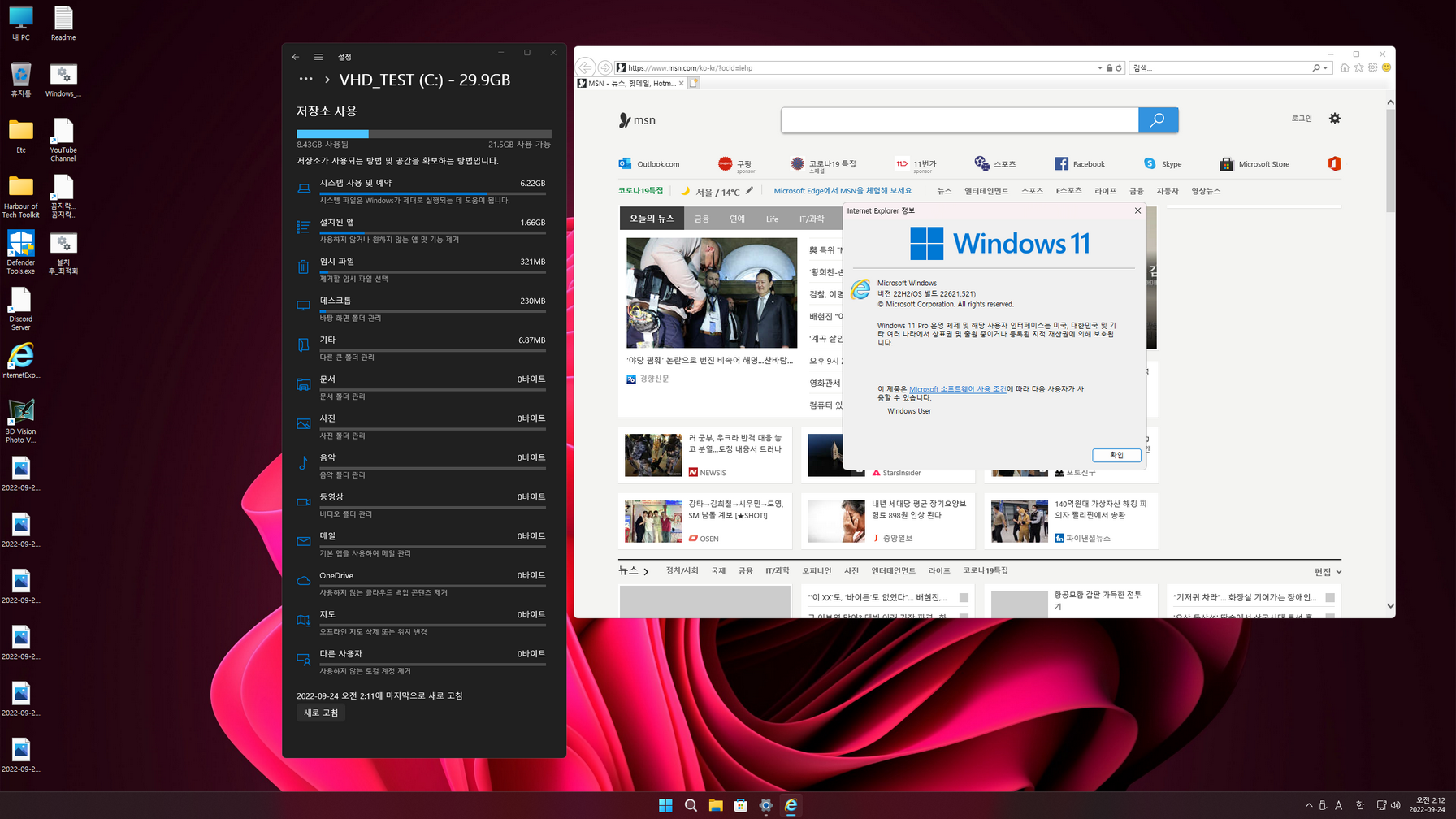Close the Internet Explorer 정보 dialog
This screenshot has height=819, width=1456.
point(1137,210)
